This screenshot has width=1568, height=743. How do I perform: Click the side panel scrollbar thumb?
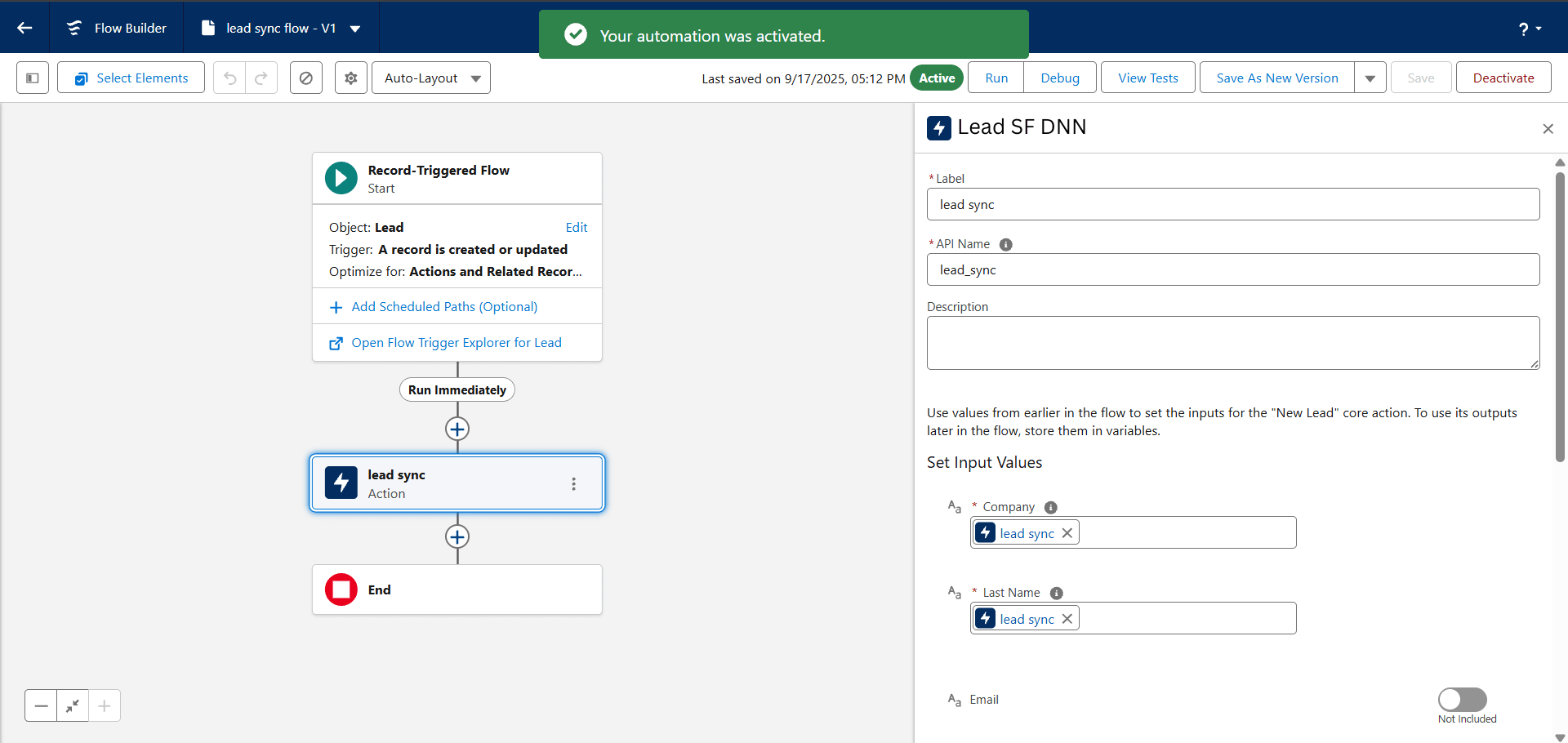[1560, 317]
